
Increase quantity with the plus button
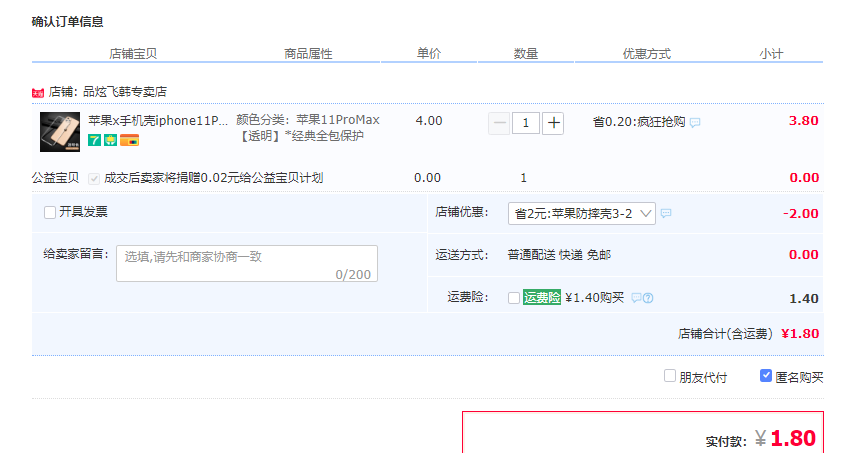point(553,123)
